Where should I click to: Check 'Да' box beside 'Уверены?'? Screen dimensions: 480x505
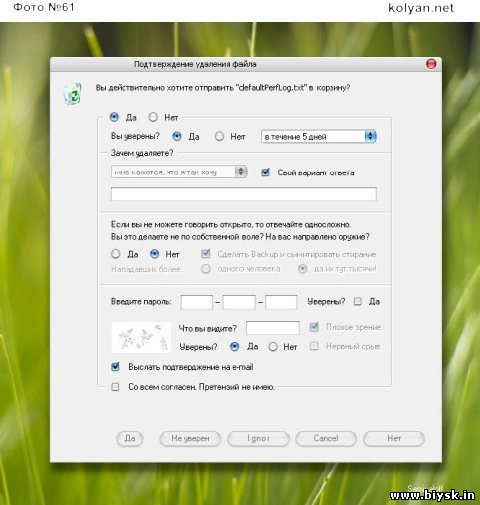coord(358,302)
